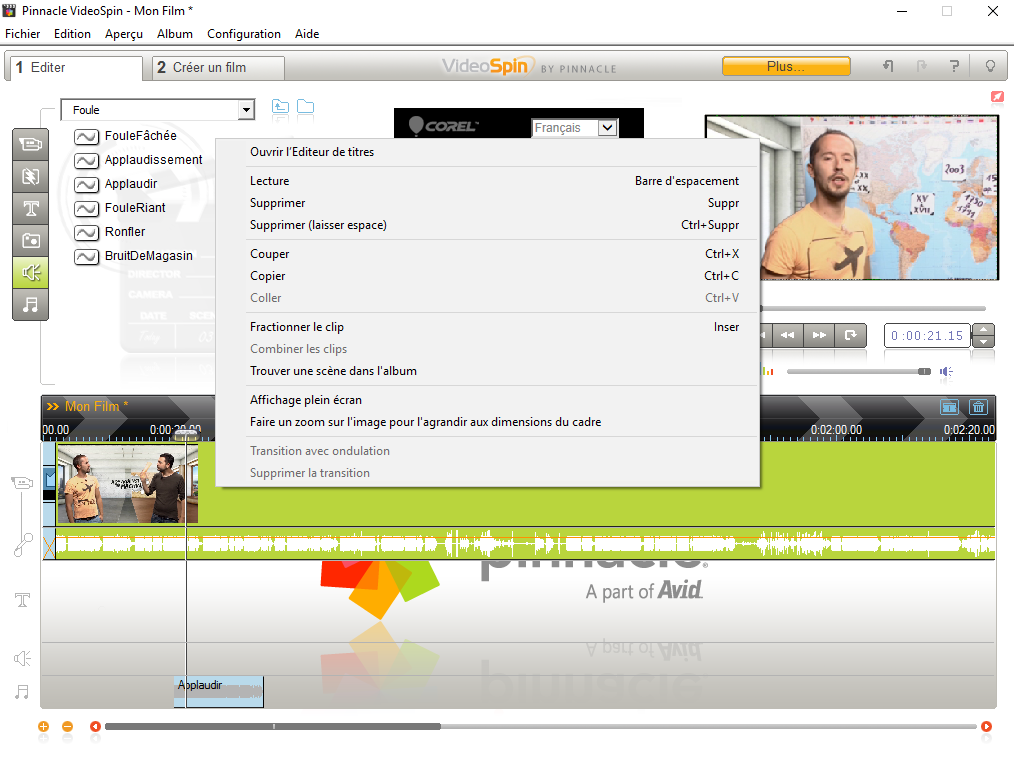Click the timeline scroll left arrow
Screen dimensions: 1014x761
point(95,726)
